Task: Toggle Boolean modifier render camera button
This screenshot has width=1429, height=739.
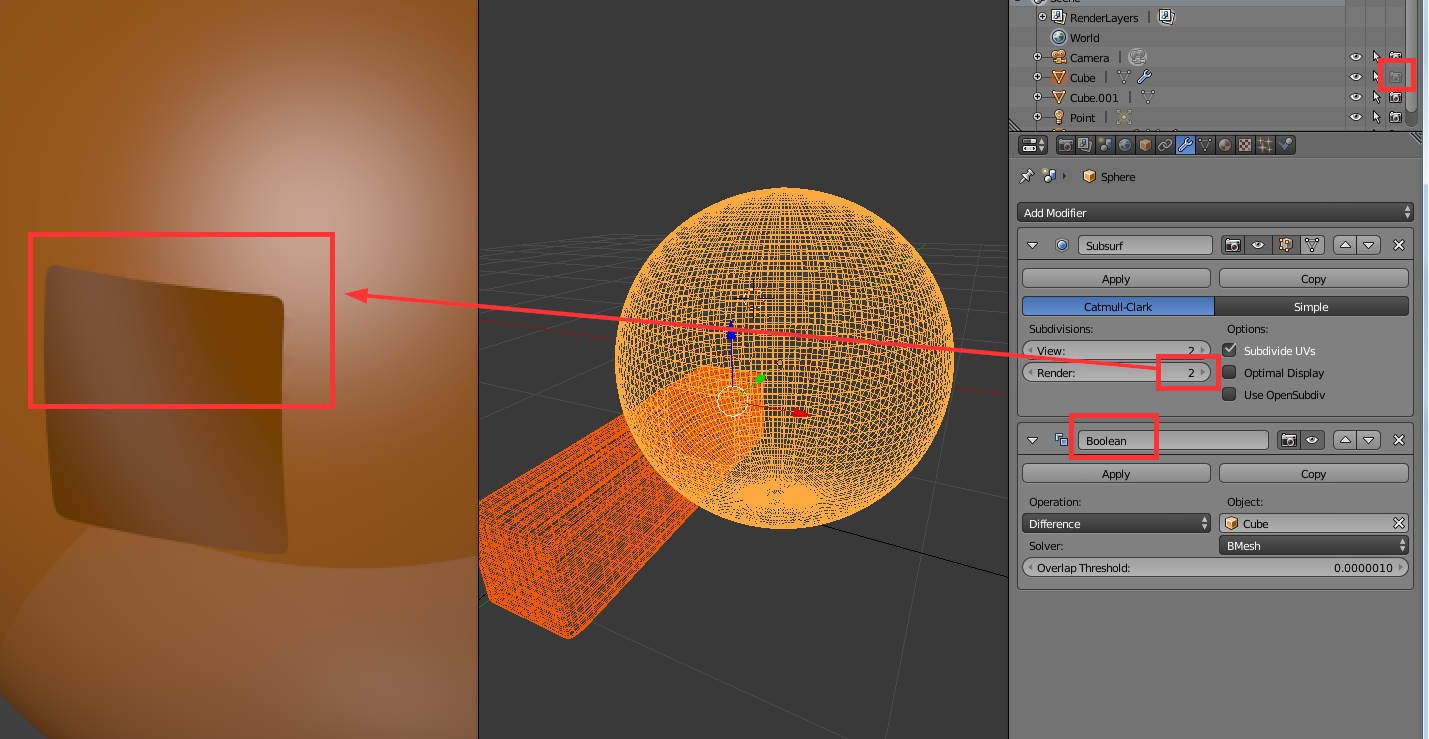Action: click(1290, 440)
